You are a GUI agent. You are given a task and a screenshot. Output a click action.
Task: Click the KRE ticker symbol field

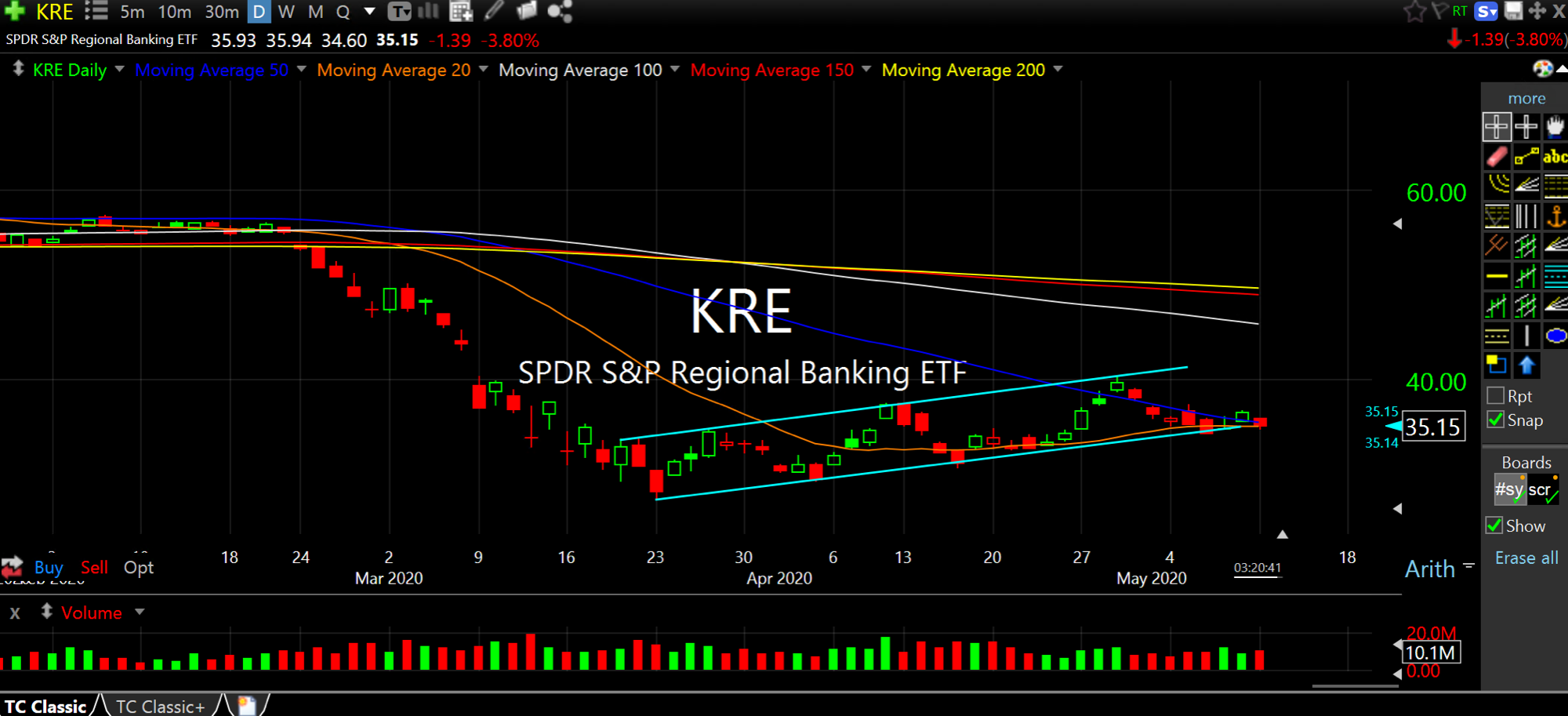pos(55,12)
